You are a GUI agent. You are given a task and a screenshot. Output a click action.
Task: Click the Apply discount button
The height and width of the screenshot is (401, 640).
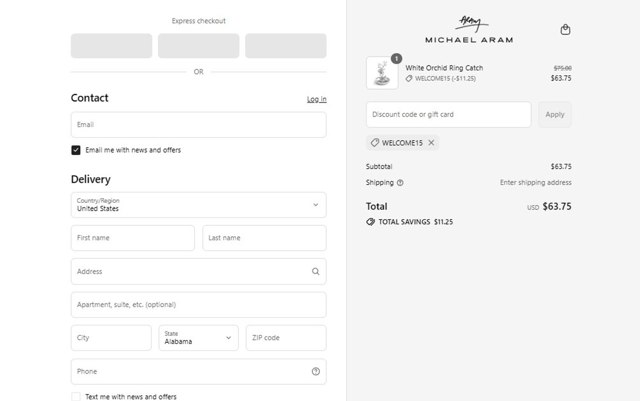pos(555,114)
